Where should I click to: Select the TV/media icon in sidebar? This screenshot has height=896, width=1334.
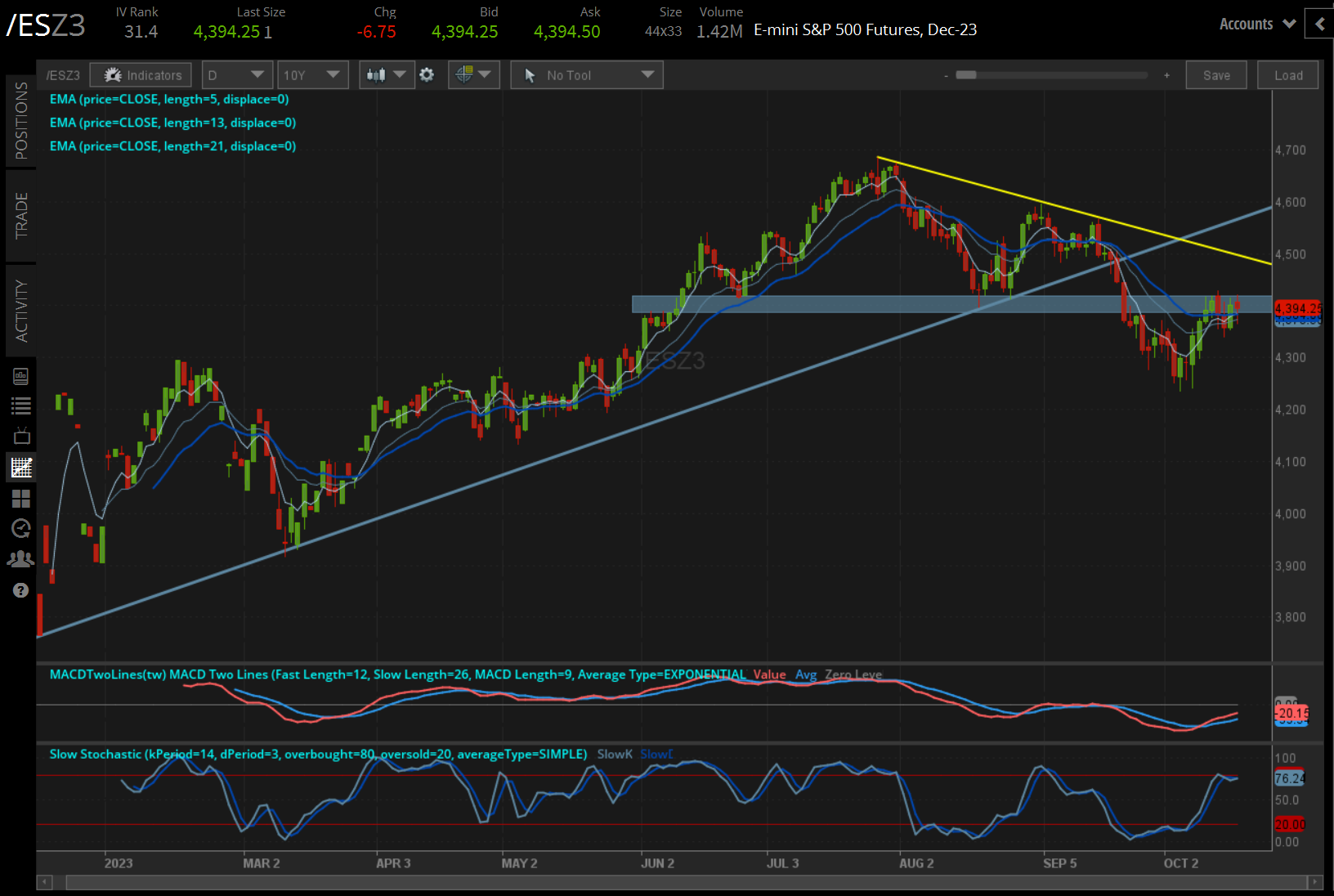(21, 436)
